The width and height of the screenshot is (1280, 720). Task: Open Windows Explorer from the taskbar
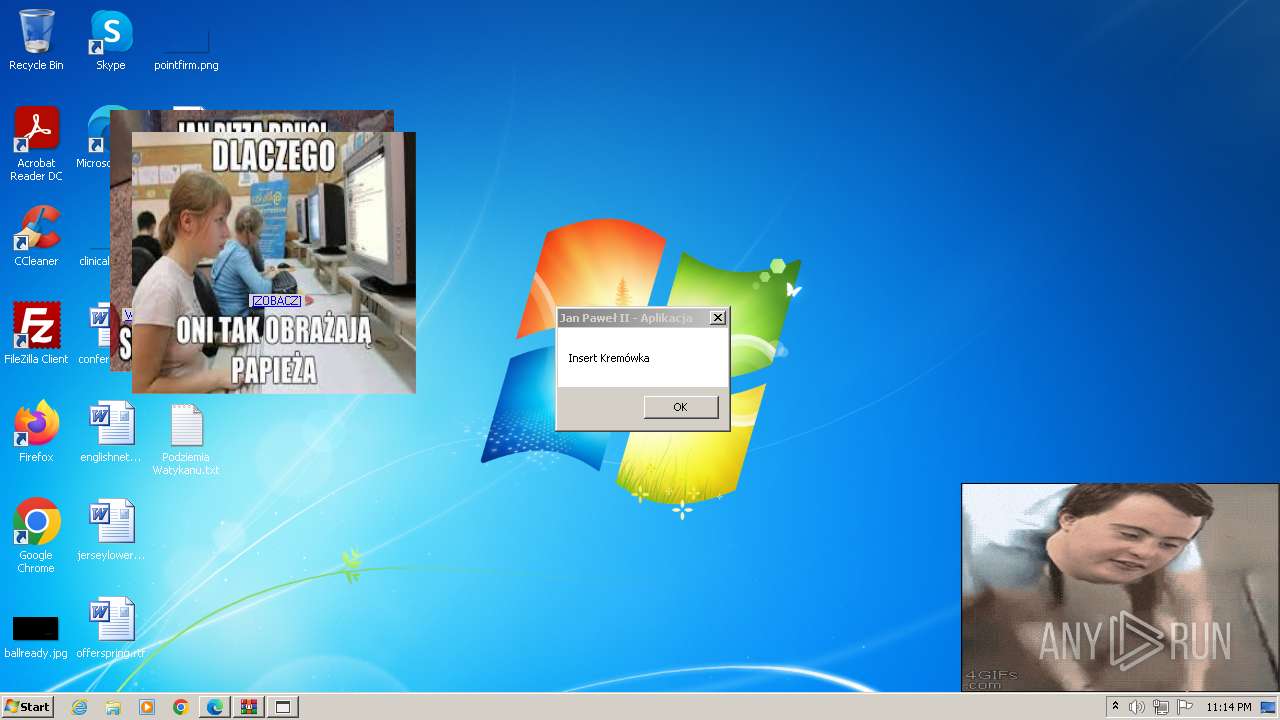point(113,707)
